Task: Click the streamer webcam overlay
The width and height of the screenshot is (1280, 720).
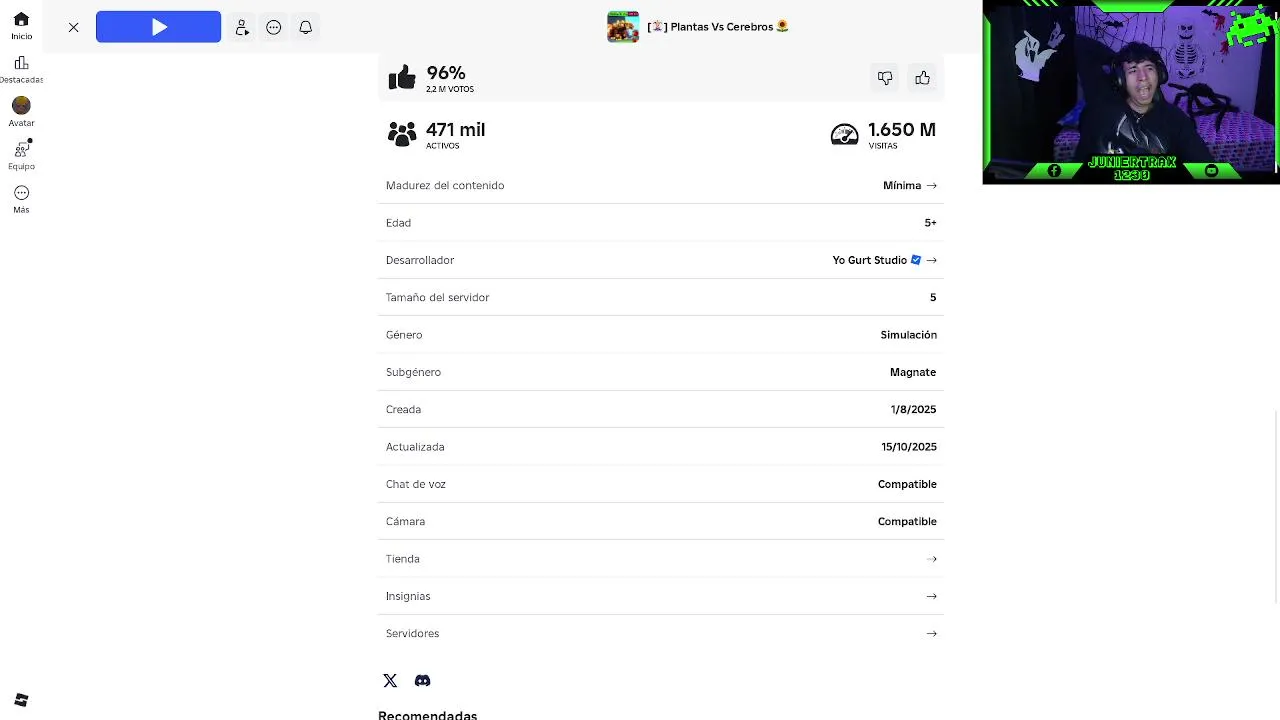Action: (1130, 92)
